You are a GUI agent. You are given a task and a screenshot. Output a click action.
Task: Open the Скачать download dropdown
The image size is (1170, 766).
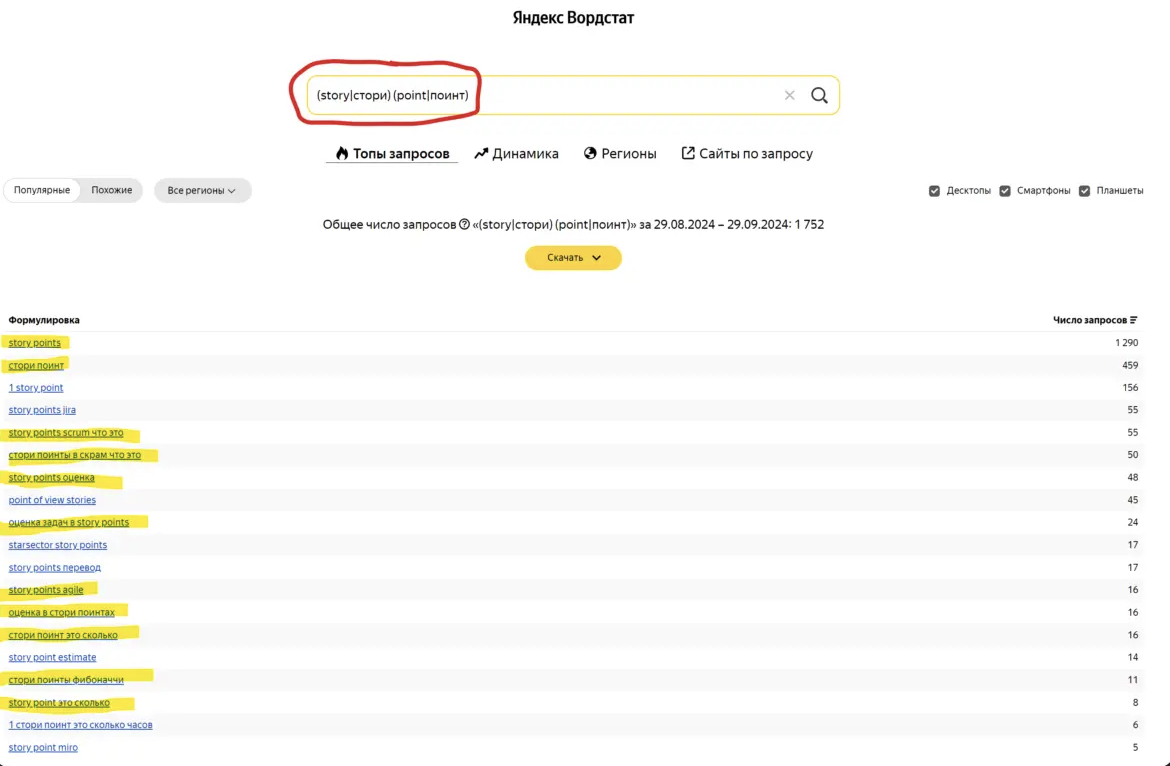573,257
